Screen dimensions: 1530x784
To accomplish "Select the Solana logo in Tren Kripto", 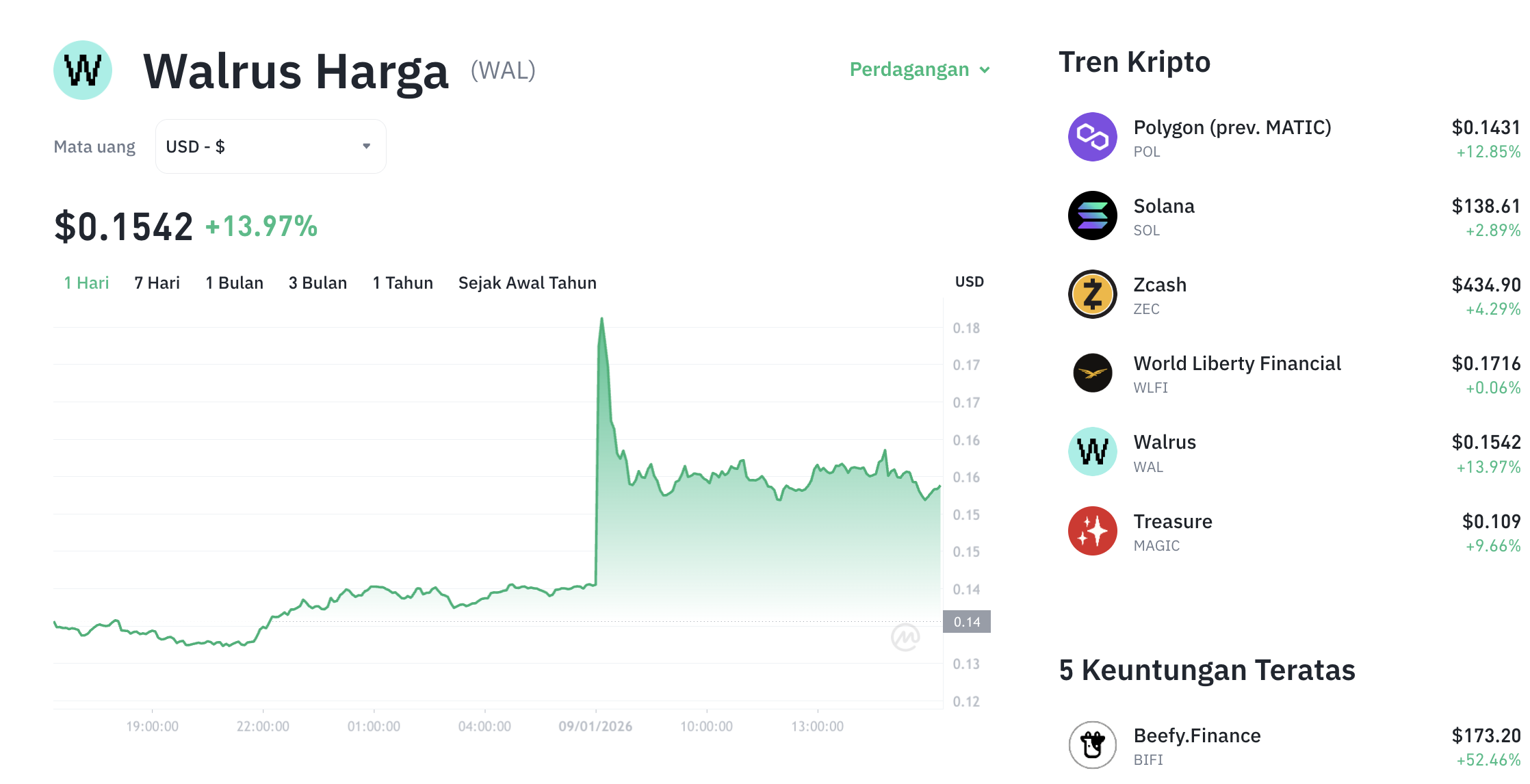I will (1093, 215).
